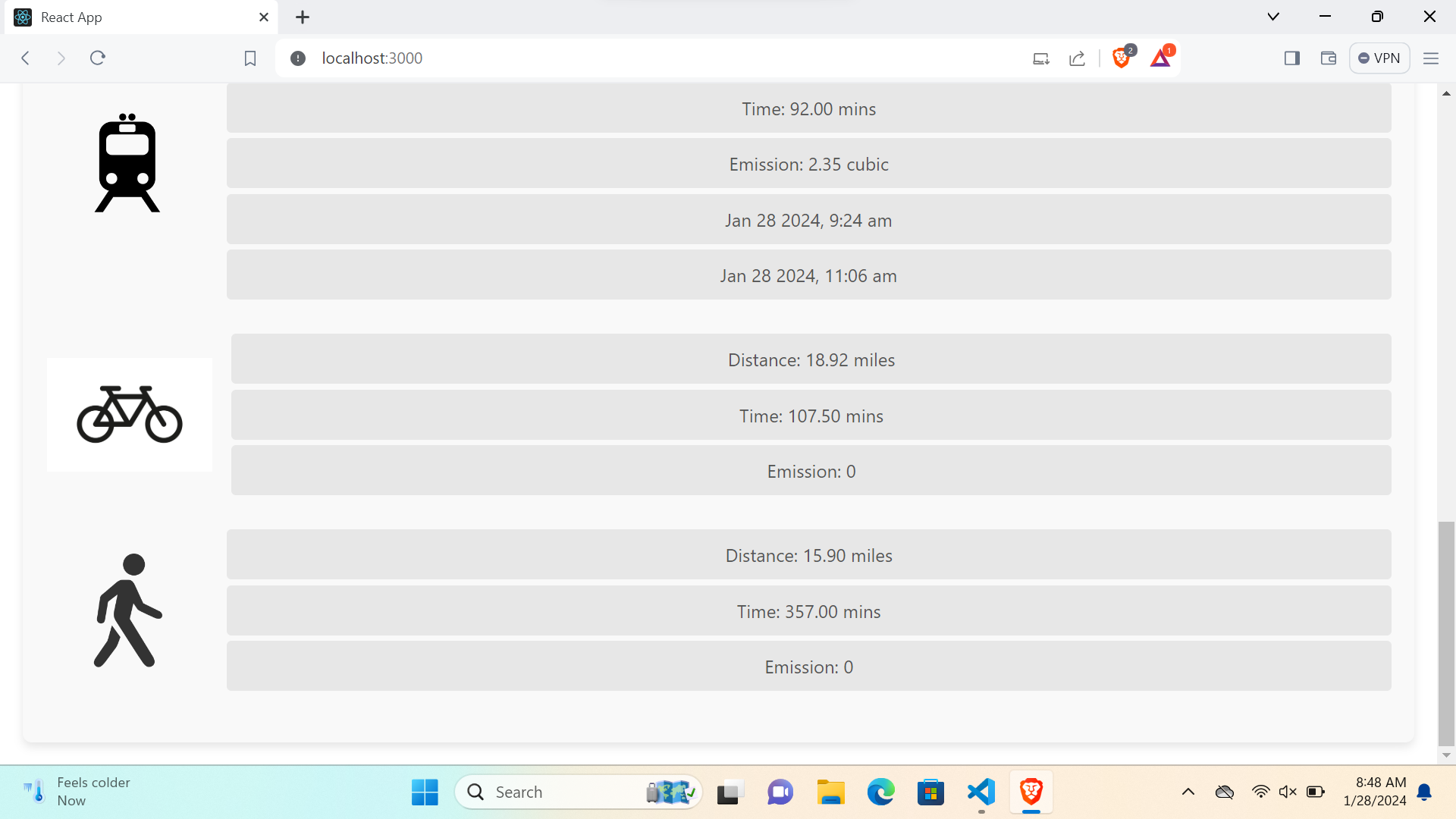Click the bike Distance: 18.92 miles row
Screen dimensions: 1456x819
(811, 359)
